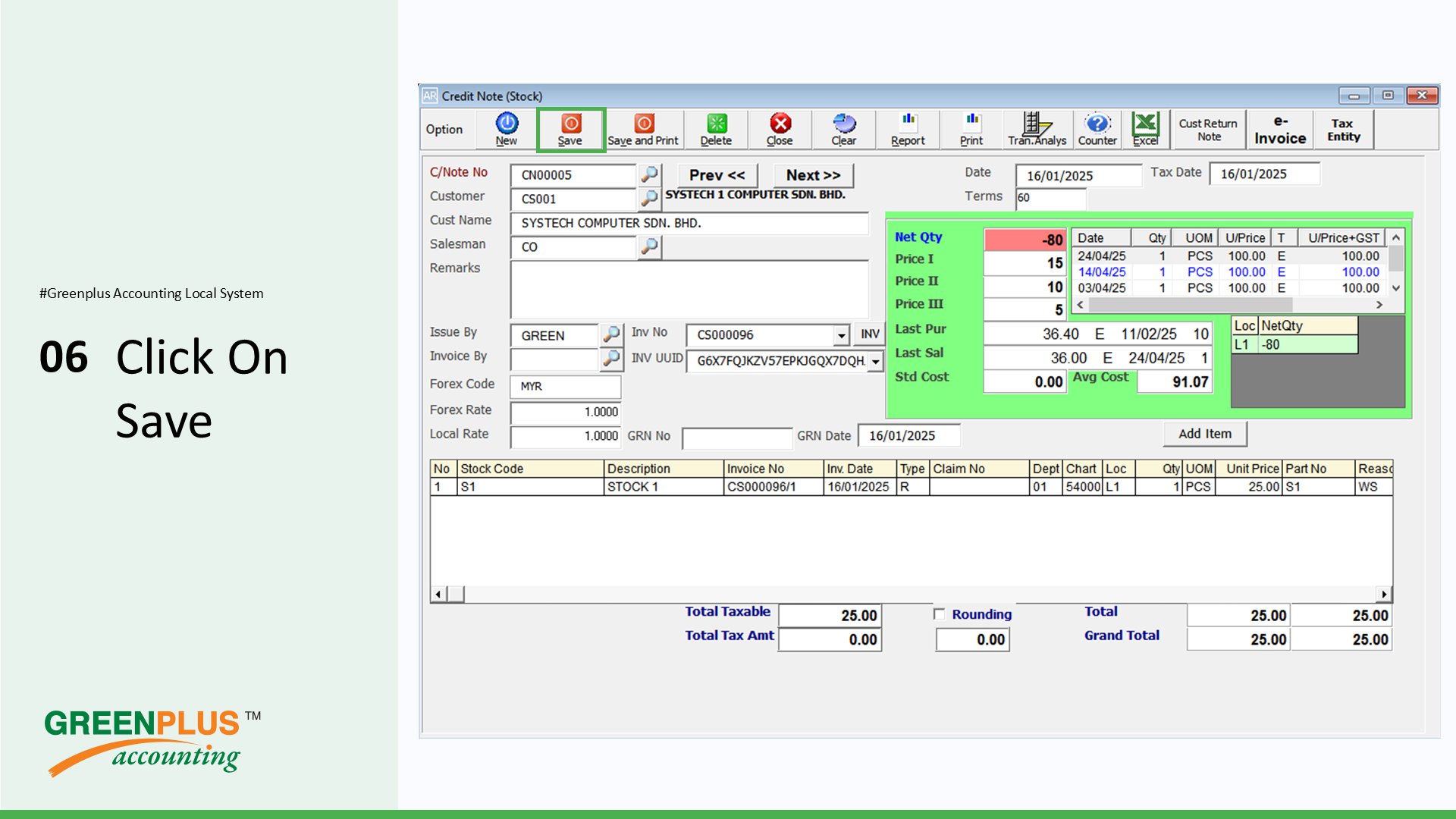1456x819 pixels.
Task: Click the empty Invoice By field
Action: [554, 359]
